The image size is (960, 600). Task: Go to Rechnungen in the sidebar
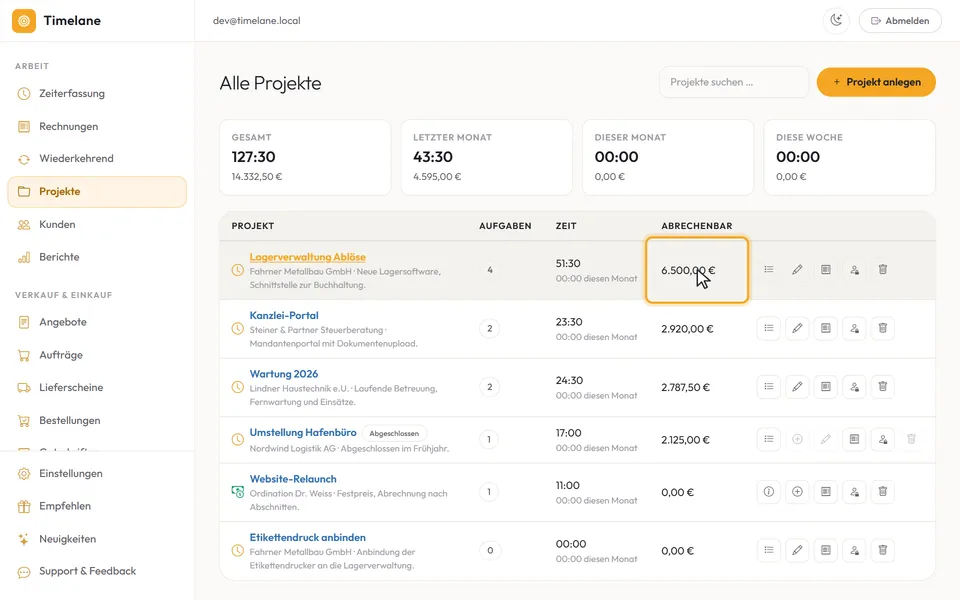click(x=97, y=127)
